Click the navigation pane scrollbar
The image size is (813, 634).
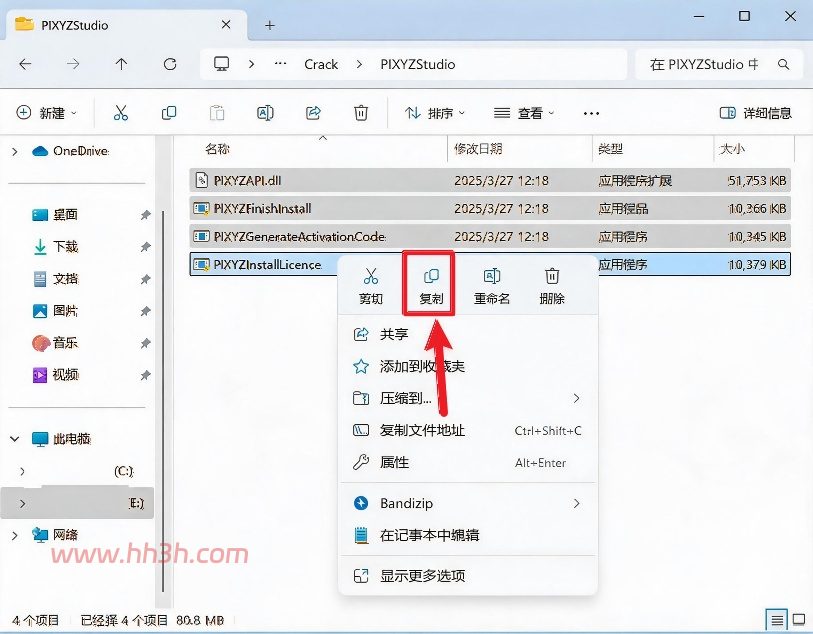(163, 402)
